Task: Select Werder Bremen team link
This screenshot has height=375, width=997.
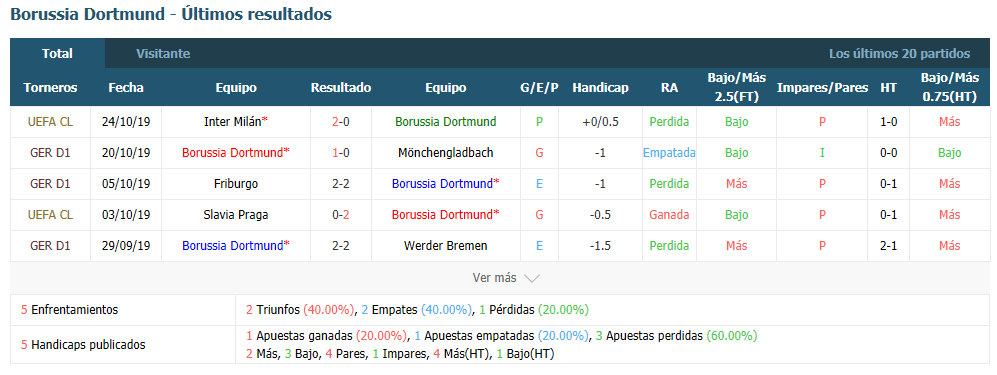Action: 445,246
